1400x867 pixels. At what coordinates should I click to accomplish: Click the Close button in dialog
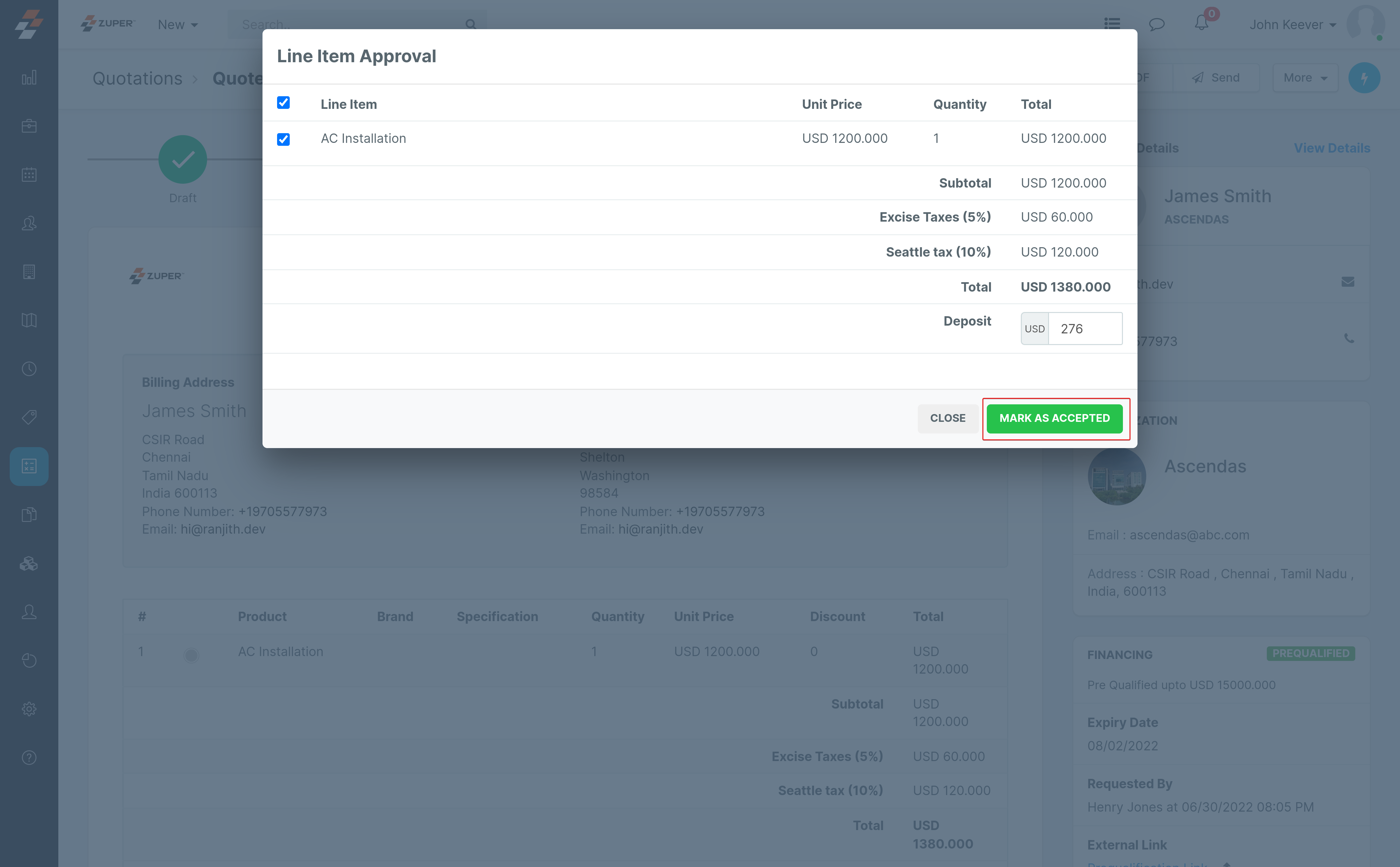tap(948, 418)
